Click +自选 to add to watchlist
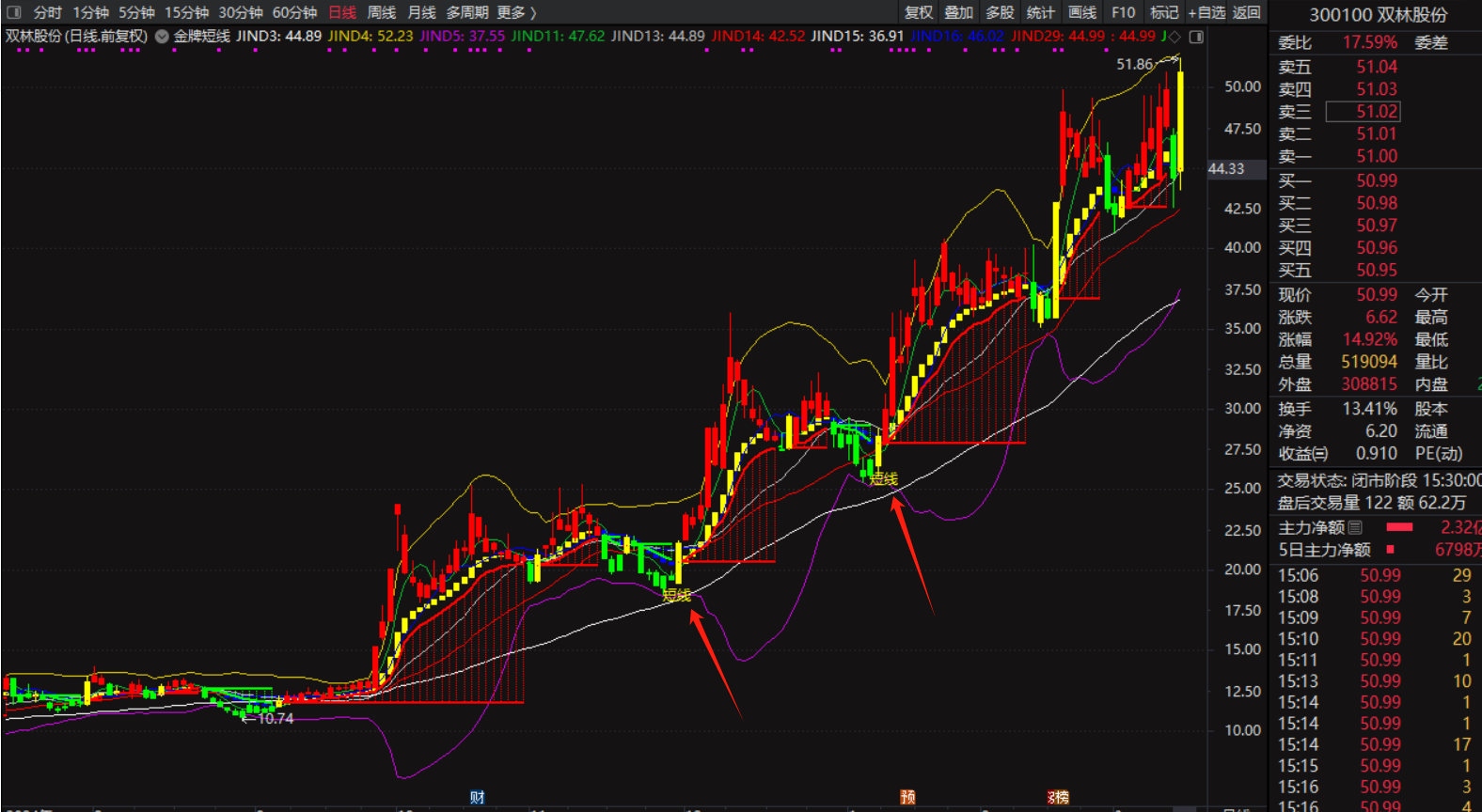This screenshot has width=1482, height=812. pos(1206,12)
